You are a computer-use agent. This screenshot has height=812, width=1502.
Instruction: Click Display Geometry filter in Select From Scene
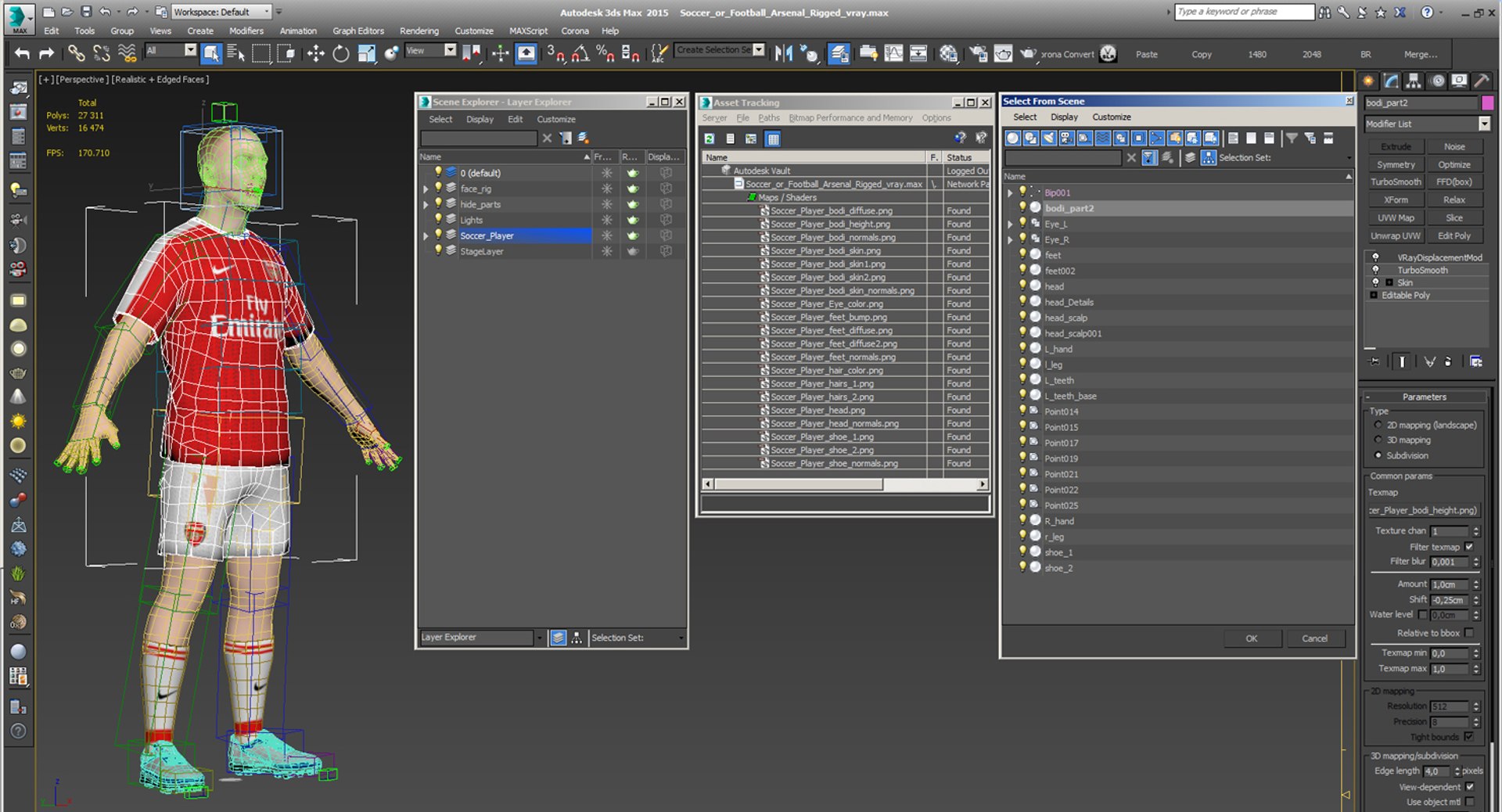pyautogui.click(x=1012, y=138)
